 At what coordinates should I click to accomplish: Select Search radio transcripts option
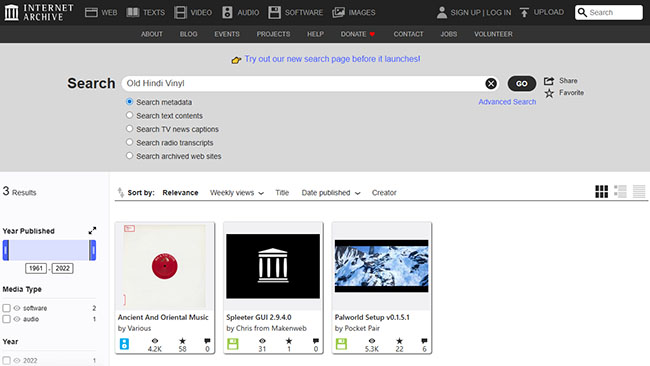(x=129, y=142)
